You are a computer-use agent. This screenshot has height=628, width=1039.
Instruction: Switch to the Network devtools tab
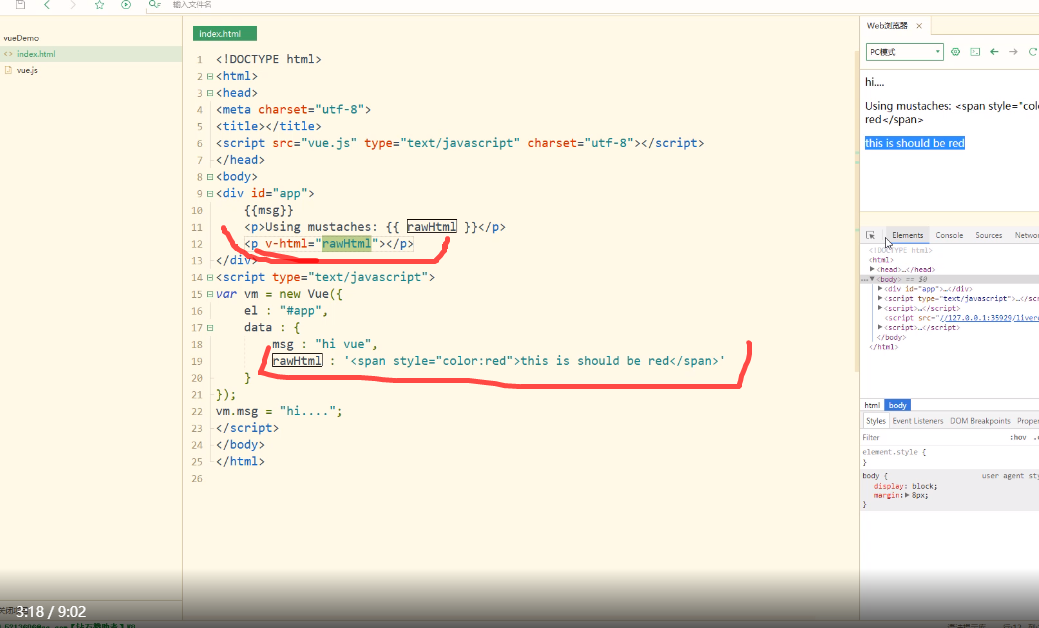tap(1026, 235)
